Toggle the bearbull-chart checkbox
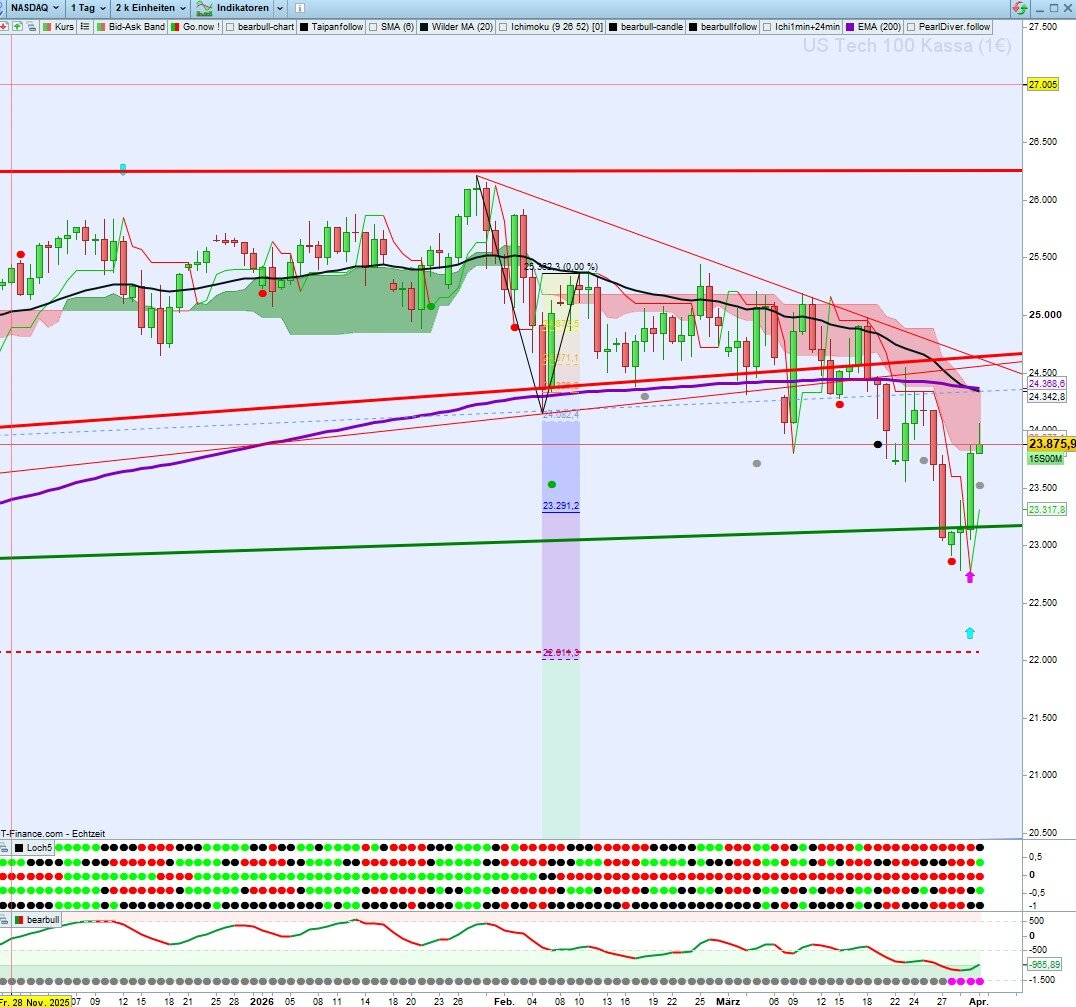 [231, 26]
